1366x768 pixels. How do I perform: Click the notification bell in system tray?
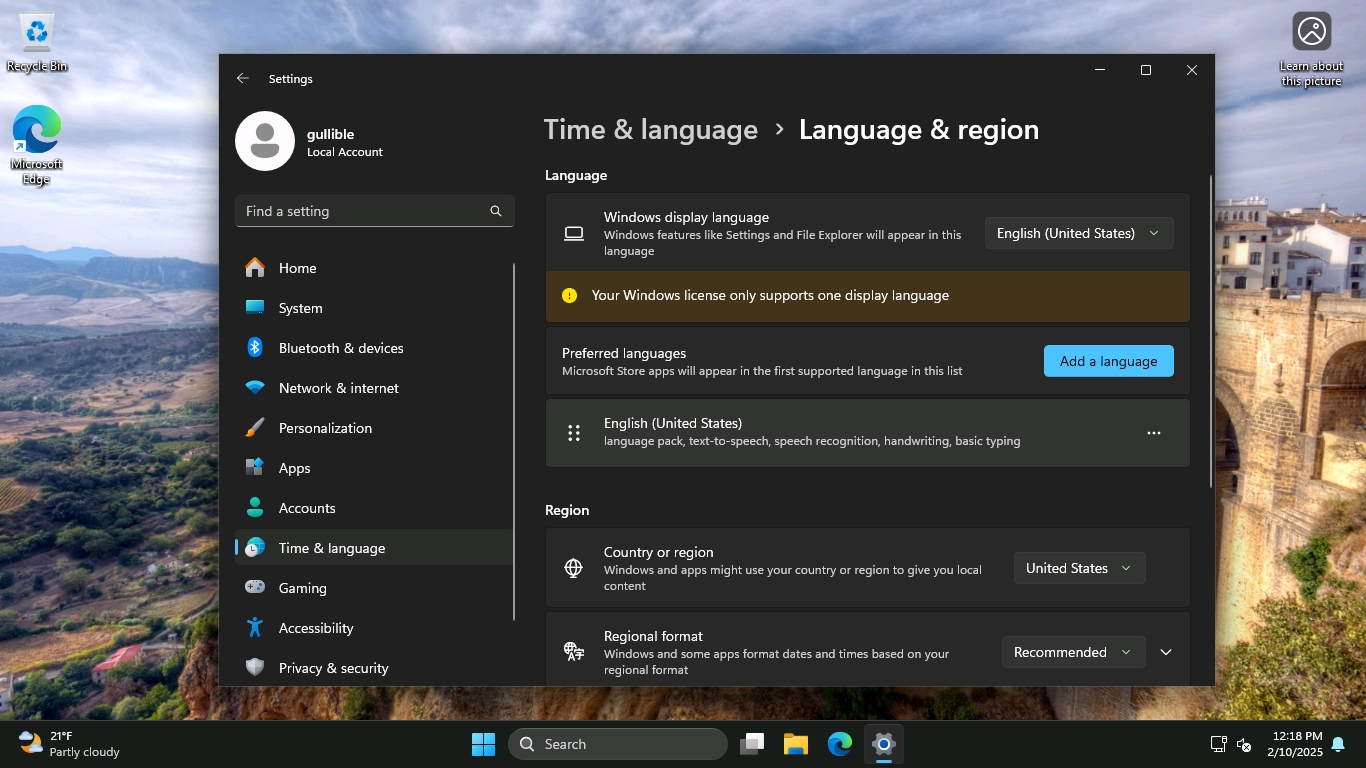click(1338, 744)
